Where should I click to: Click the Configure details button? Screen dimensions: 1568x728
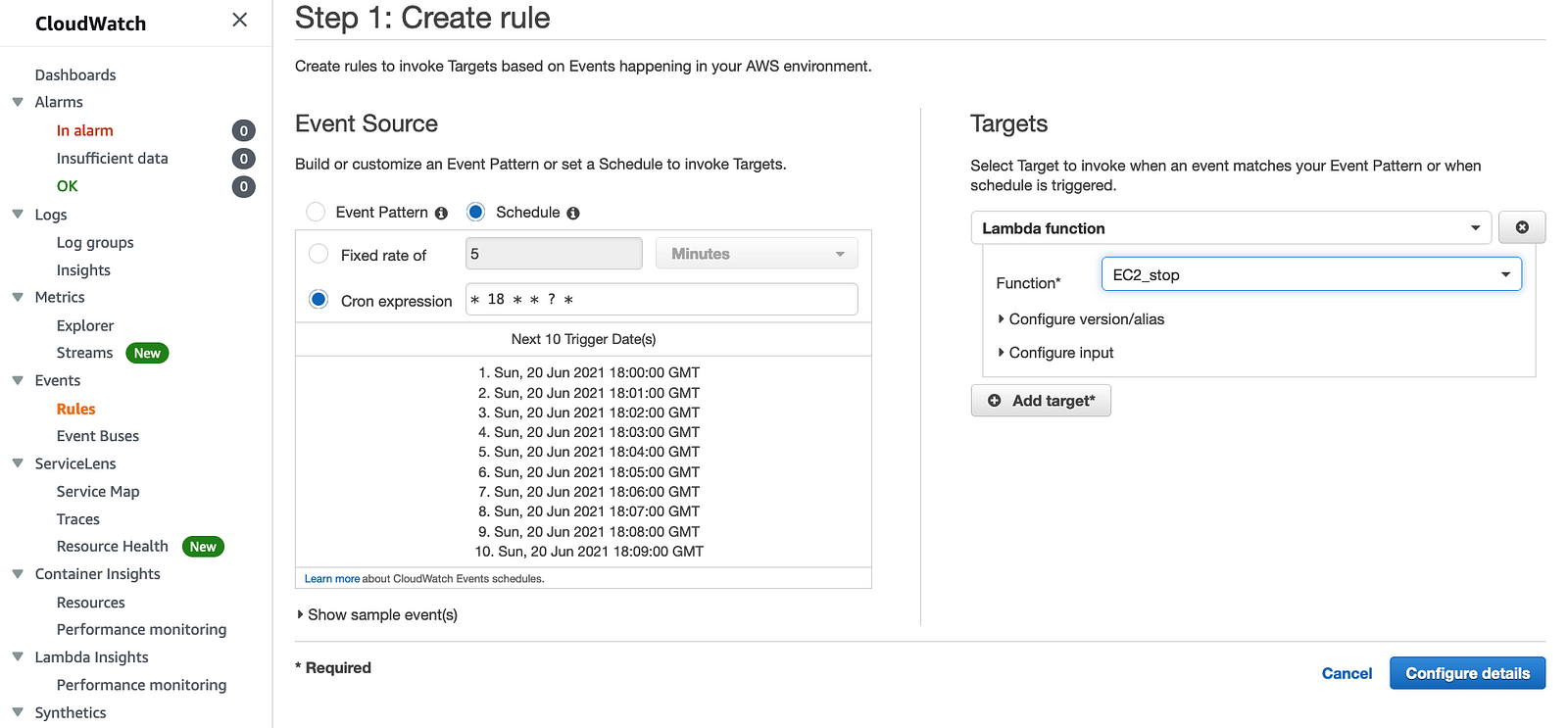pos(1467,673)
